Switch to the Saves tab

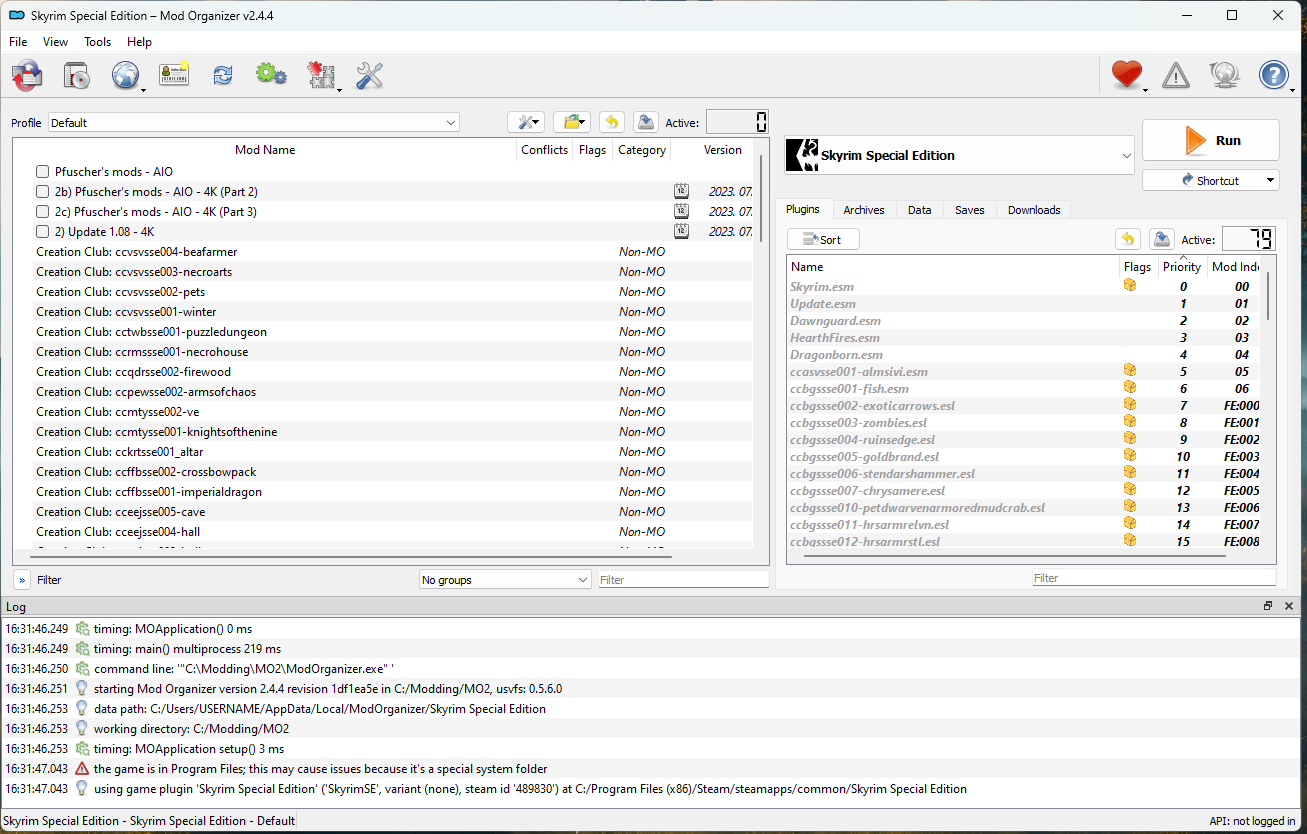tap(970, 210)
